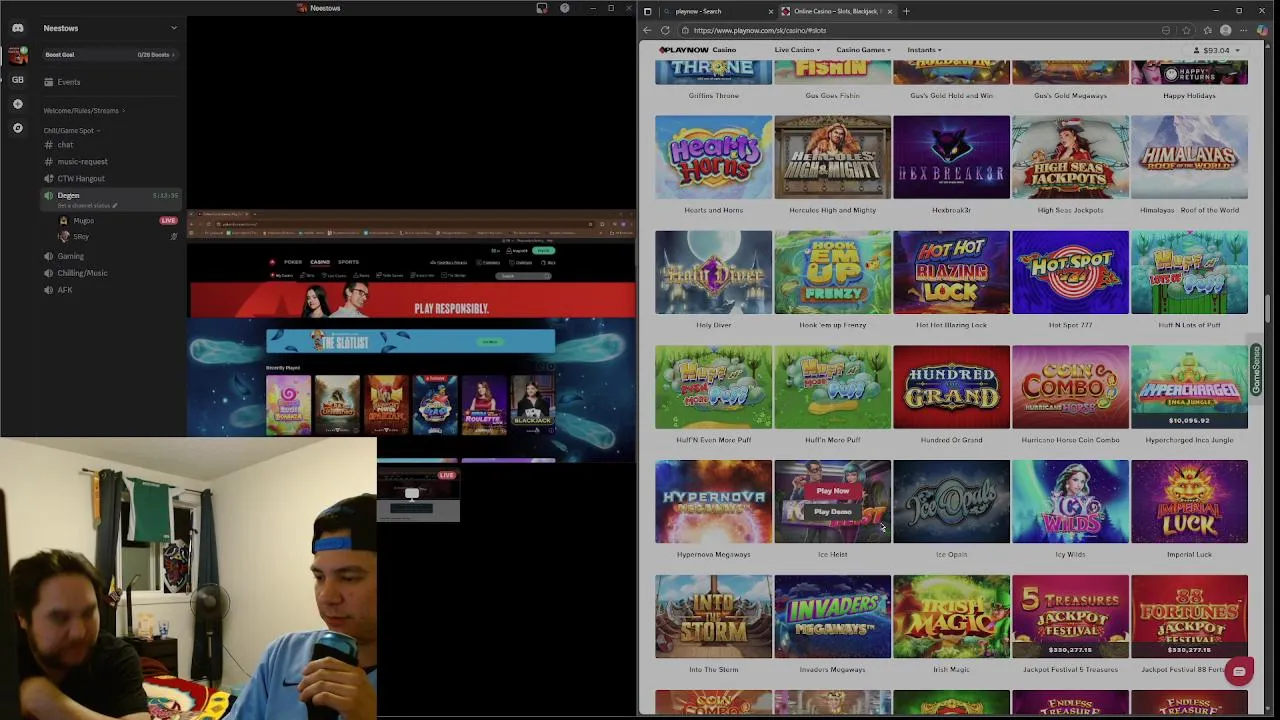This screenshot has height=720, width=1280.
Task: Select the Neestows server icon in Discord
Action: pyautogui.click(x=17, y=55)
